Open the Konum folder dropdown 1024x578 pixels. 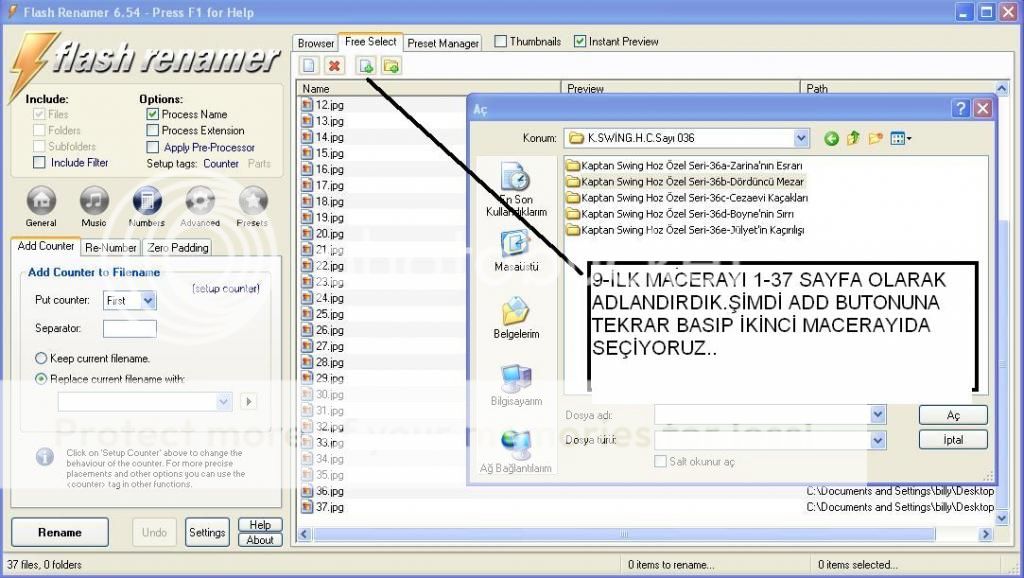tap(801, 138)
